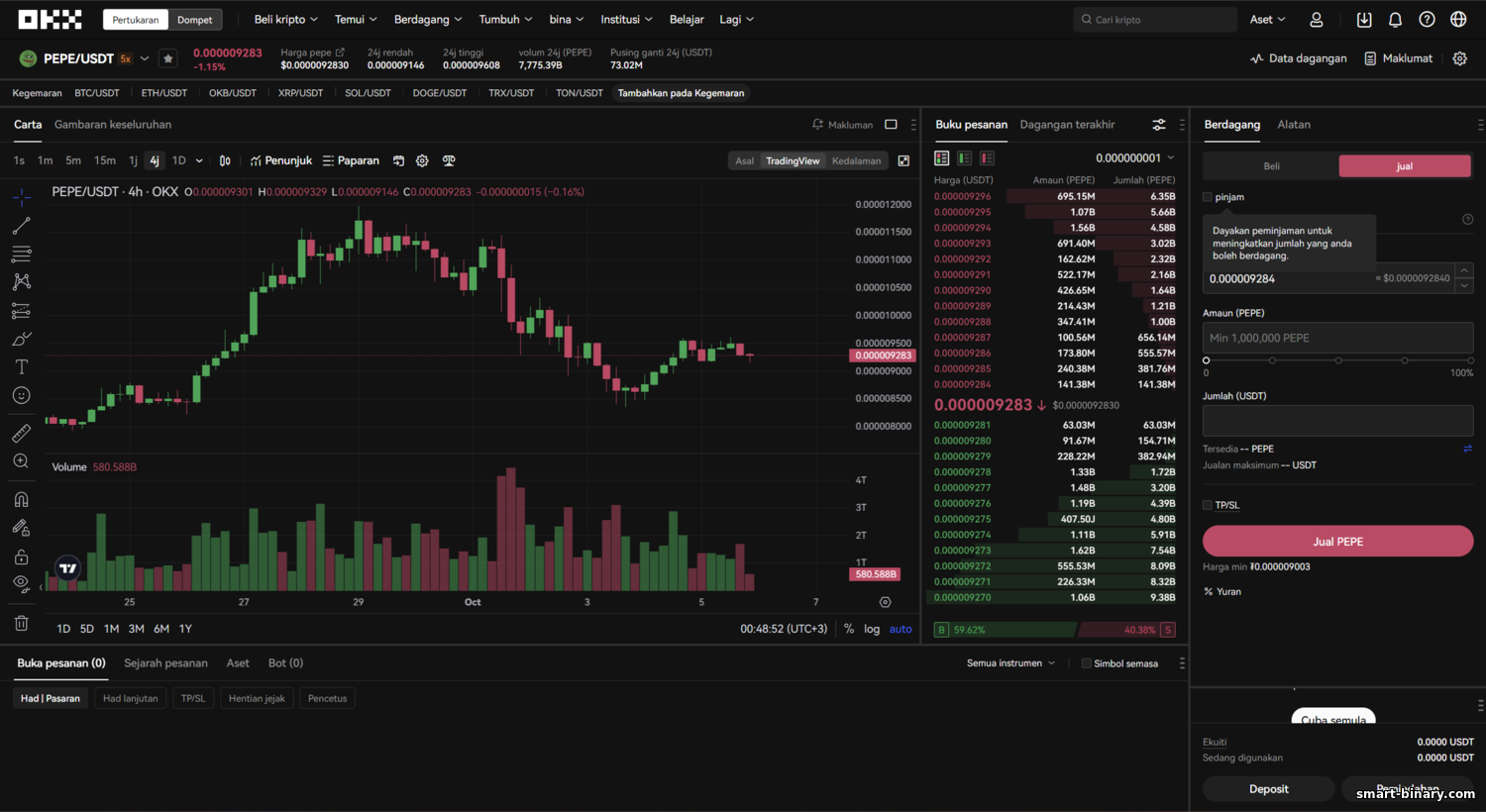Switch to Dagangan terakhir tab
The width and height of the screenshot is (1486, 812).
1067,125
